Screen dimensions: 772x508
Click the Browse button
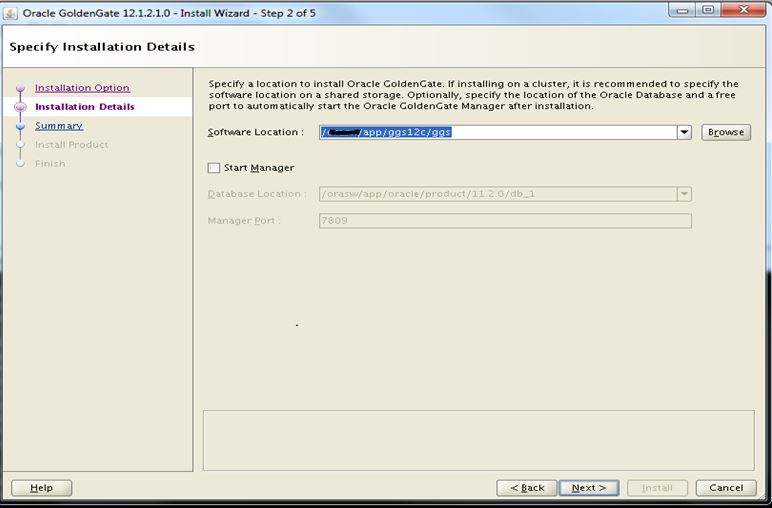(x=726, y=132)
